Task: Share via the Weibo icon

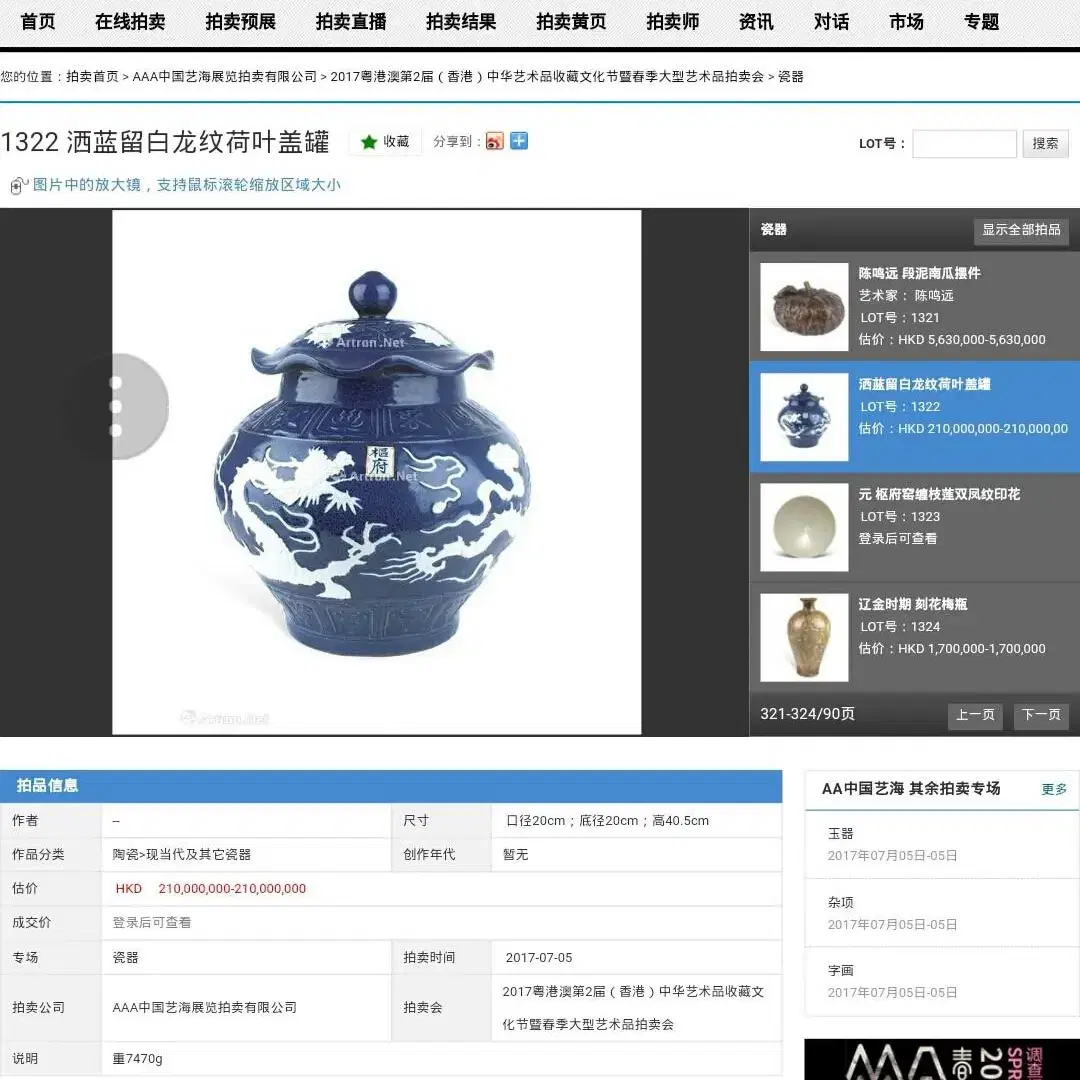Action: (495, 141)
